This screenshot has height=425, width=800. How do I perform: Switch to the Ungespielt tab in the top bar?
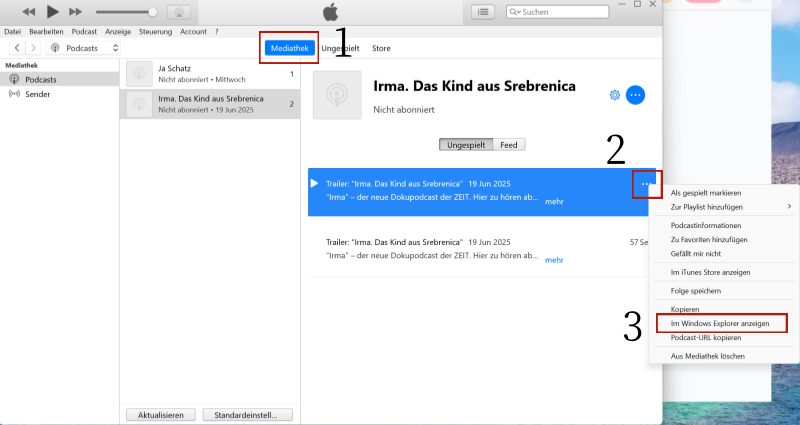[x=340, y=48]
